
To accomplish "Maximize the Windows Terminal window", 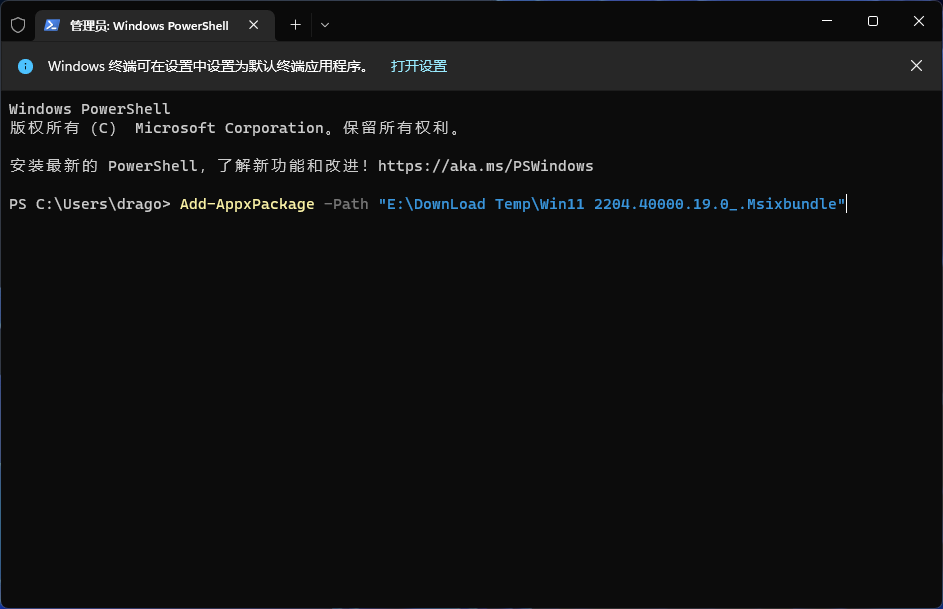I will point(872,20).
